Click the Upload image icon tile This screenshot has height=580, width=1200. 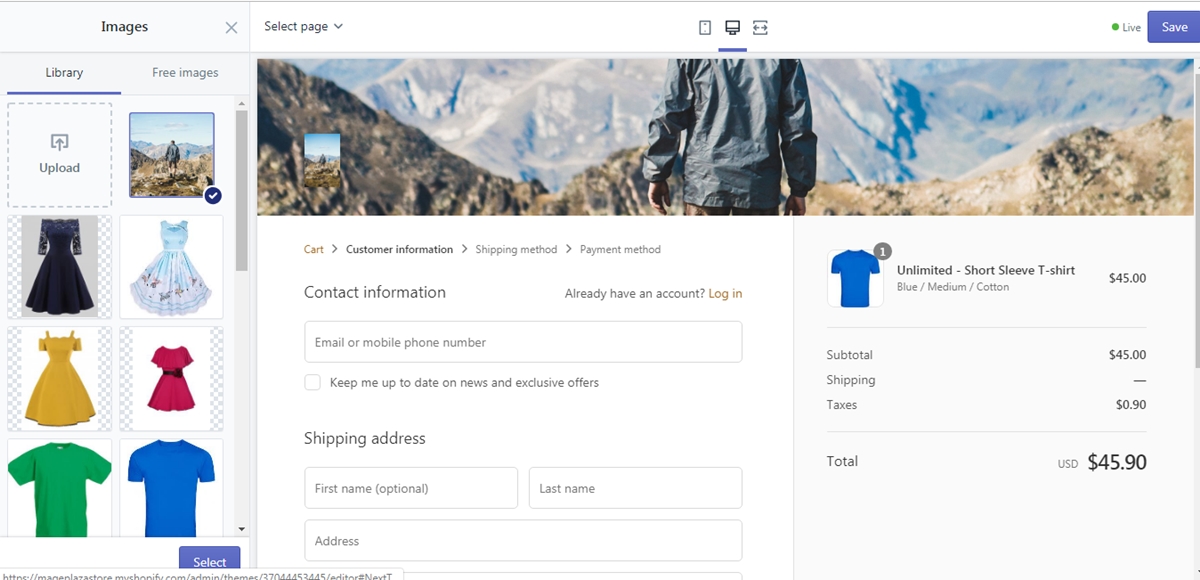tap(59, 155)
